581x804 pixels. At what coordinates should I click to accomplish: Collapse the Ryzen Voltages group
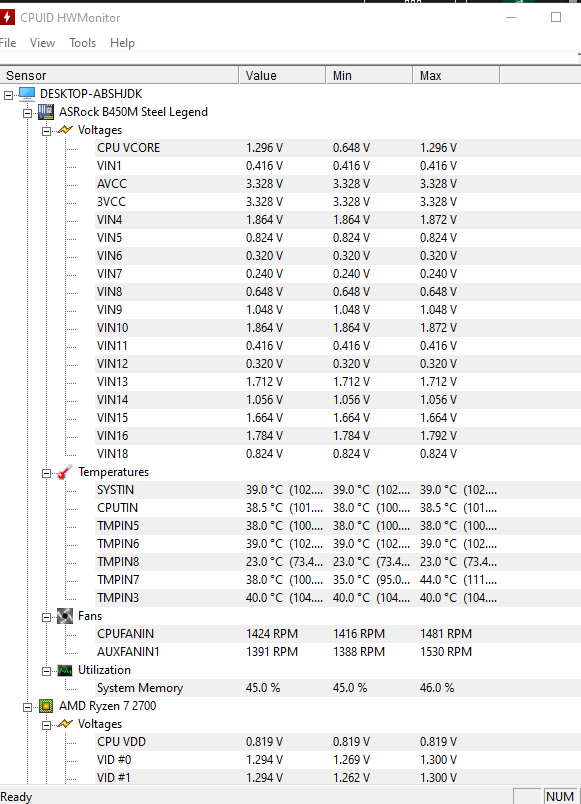(x=46, y=725)
